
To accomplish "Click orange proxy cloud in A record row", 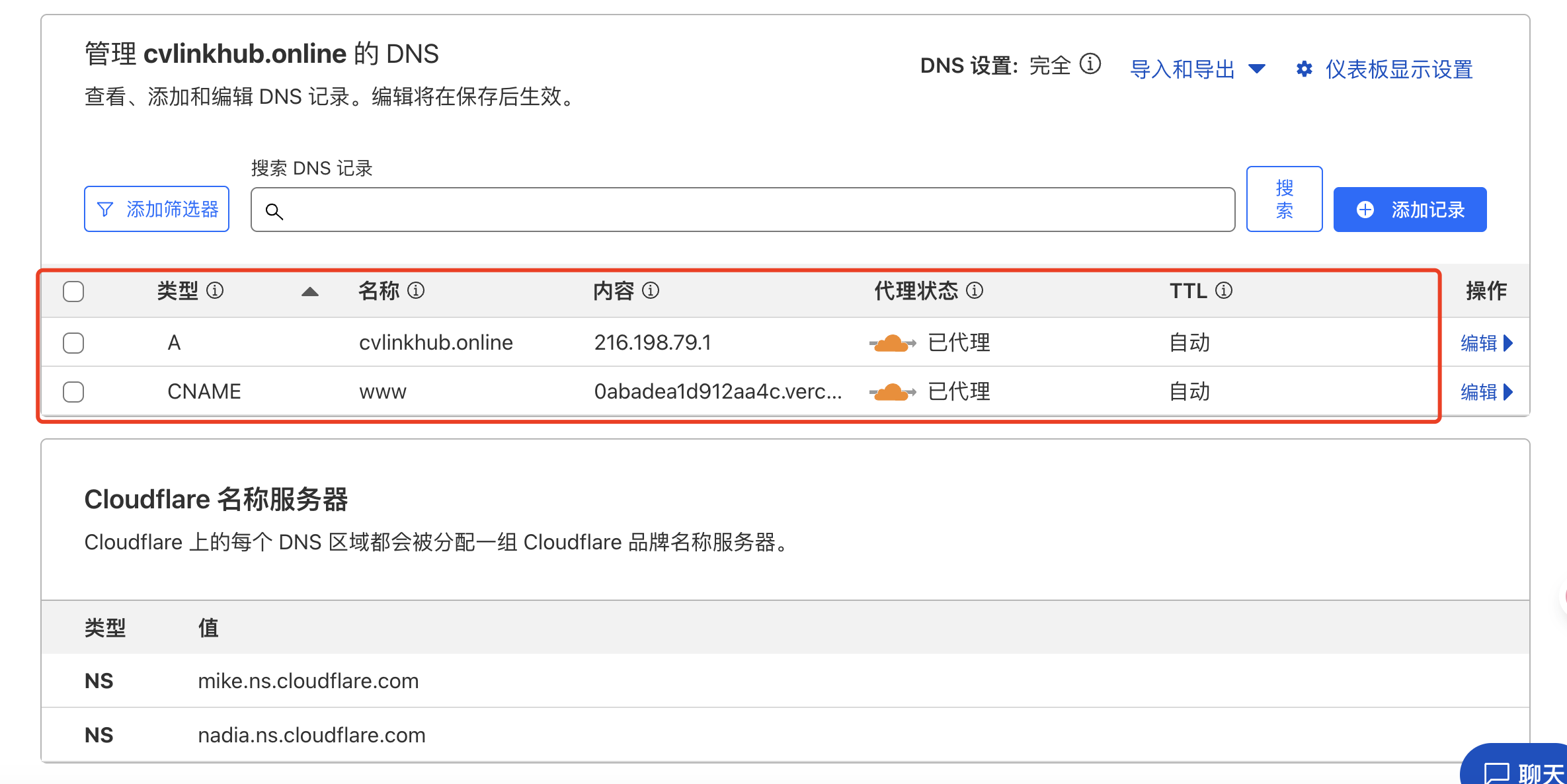I will point(893,342).
